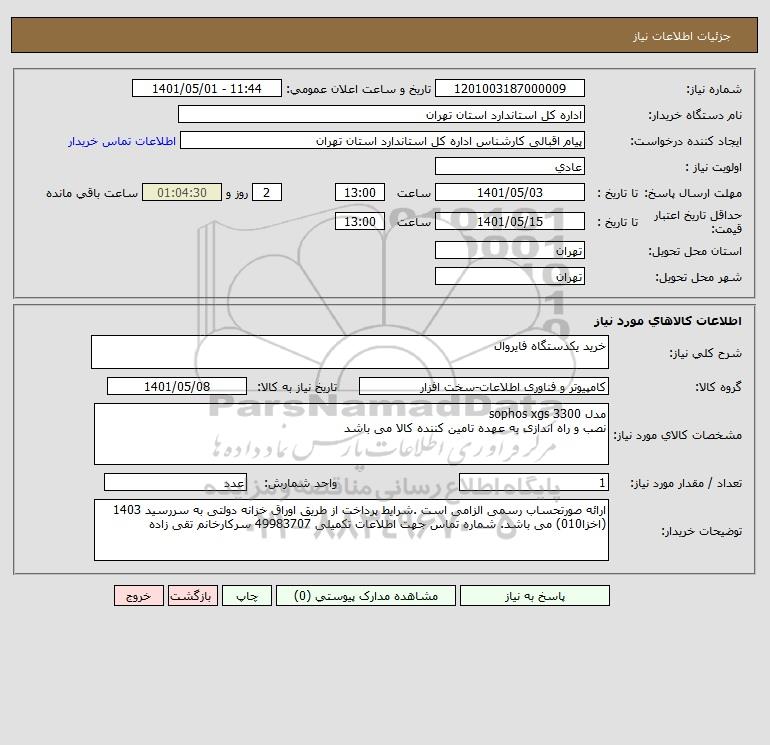Click the label حداقل تاریخ اعتبار قیمت
Image resolution: width=770 pixels, height=745 pixels.
(698, 222)
